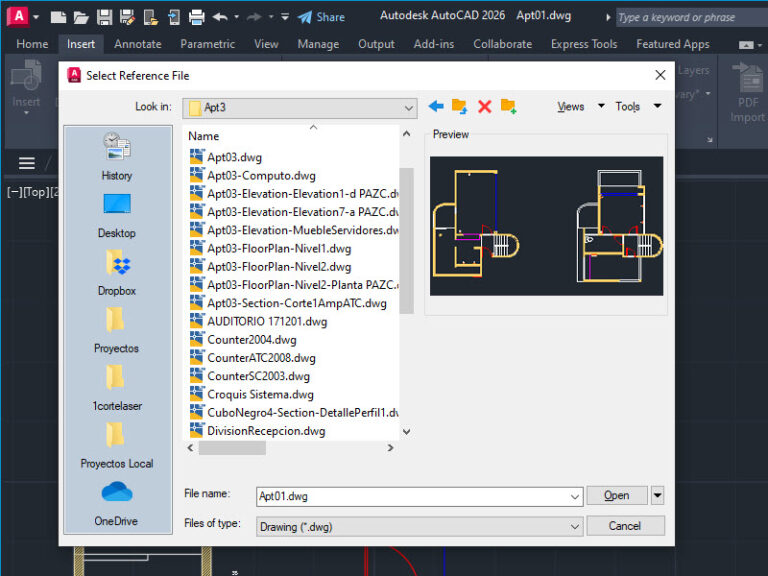Click the scroll down arrow of file list

(x=407, y=432)
